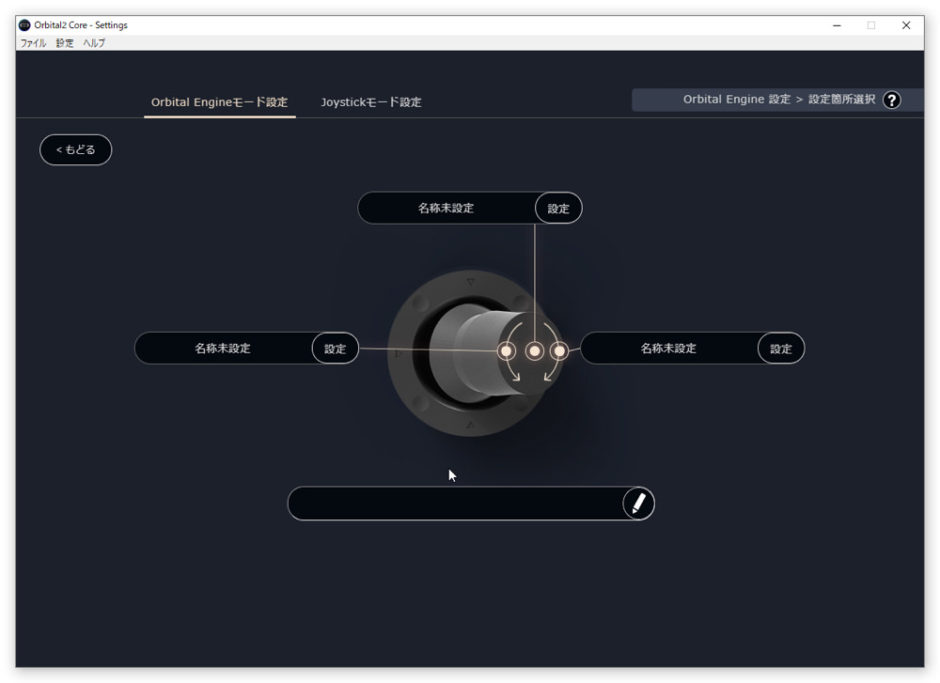The width and height of the screenshot is (940, 683).
Task: Click the empty text field beside the pencil
Action: point(455,504)
